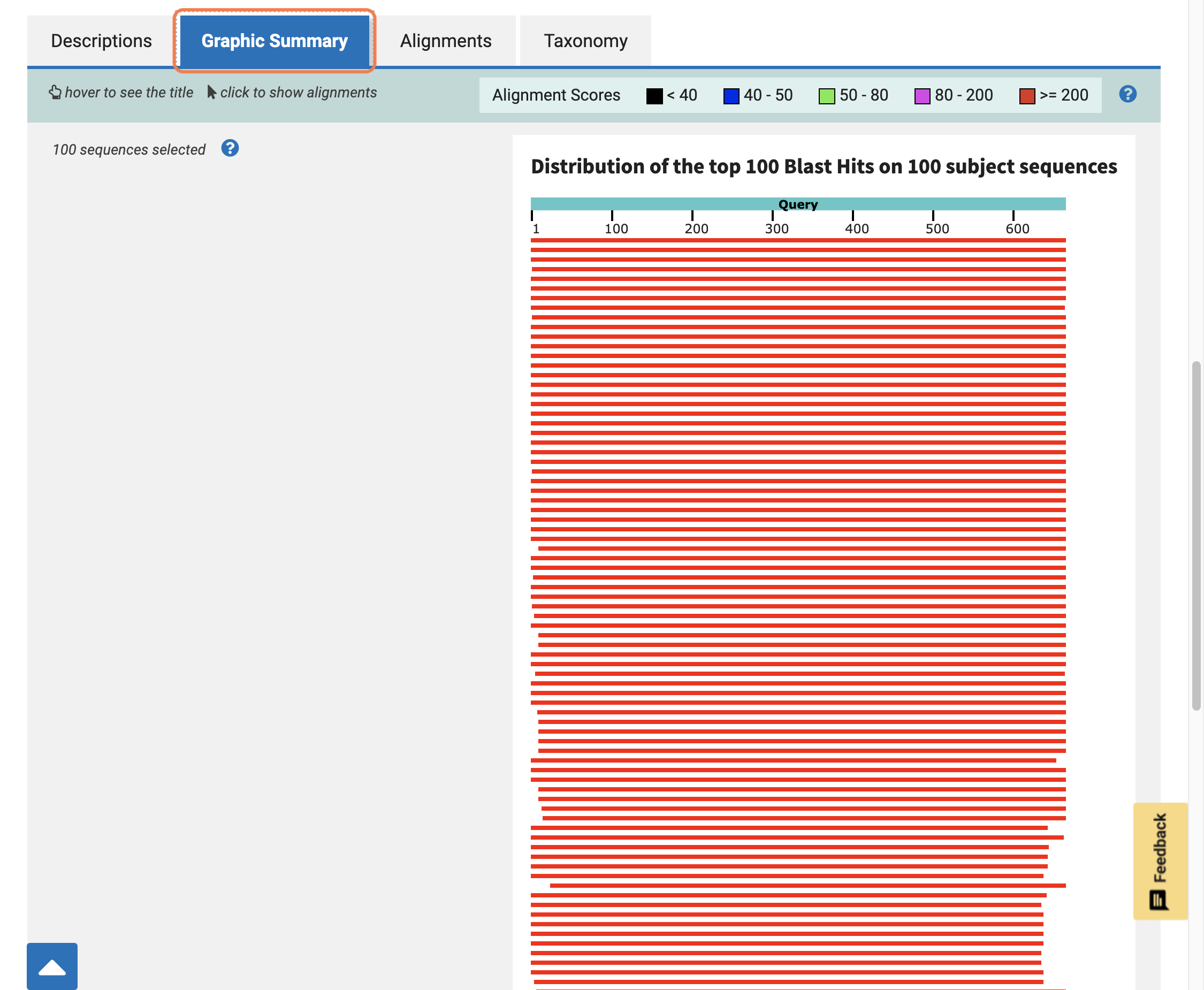
Task: Open the Taxonomy tab
Action: (x=585, y=41)
